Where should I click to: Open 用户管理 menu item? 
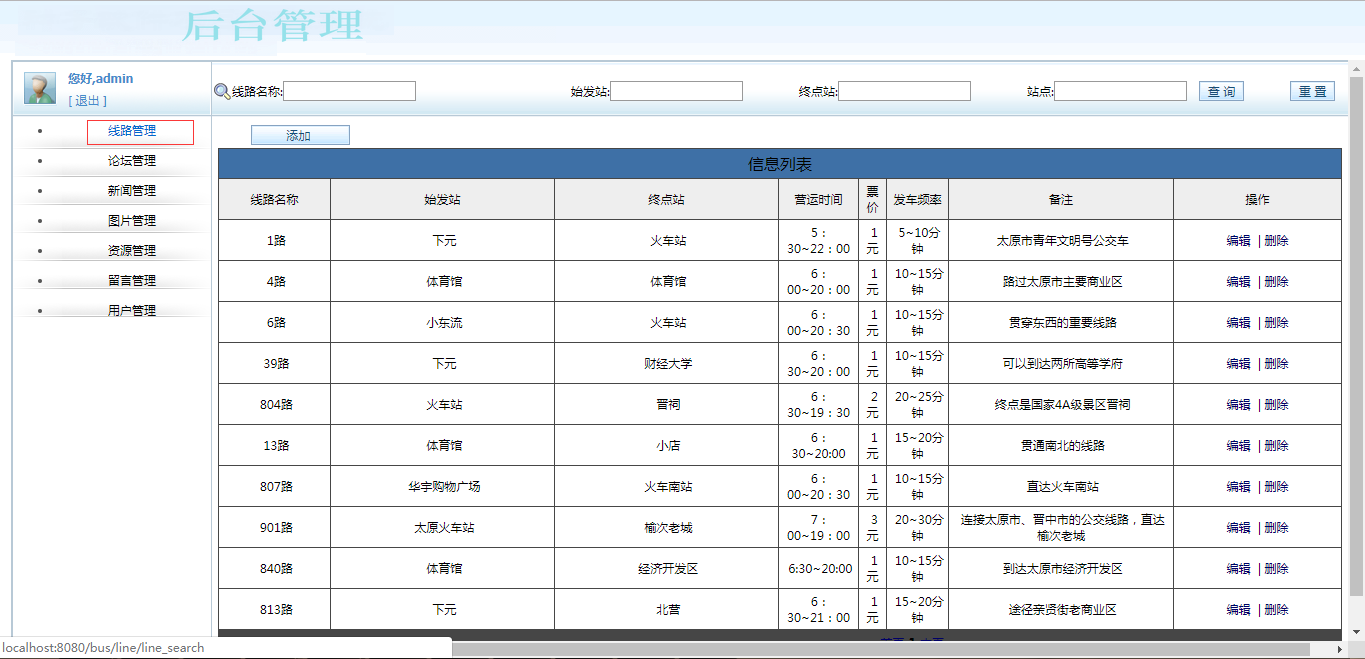(x=132, y=311)
